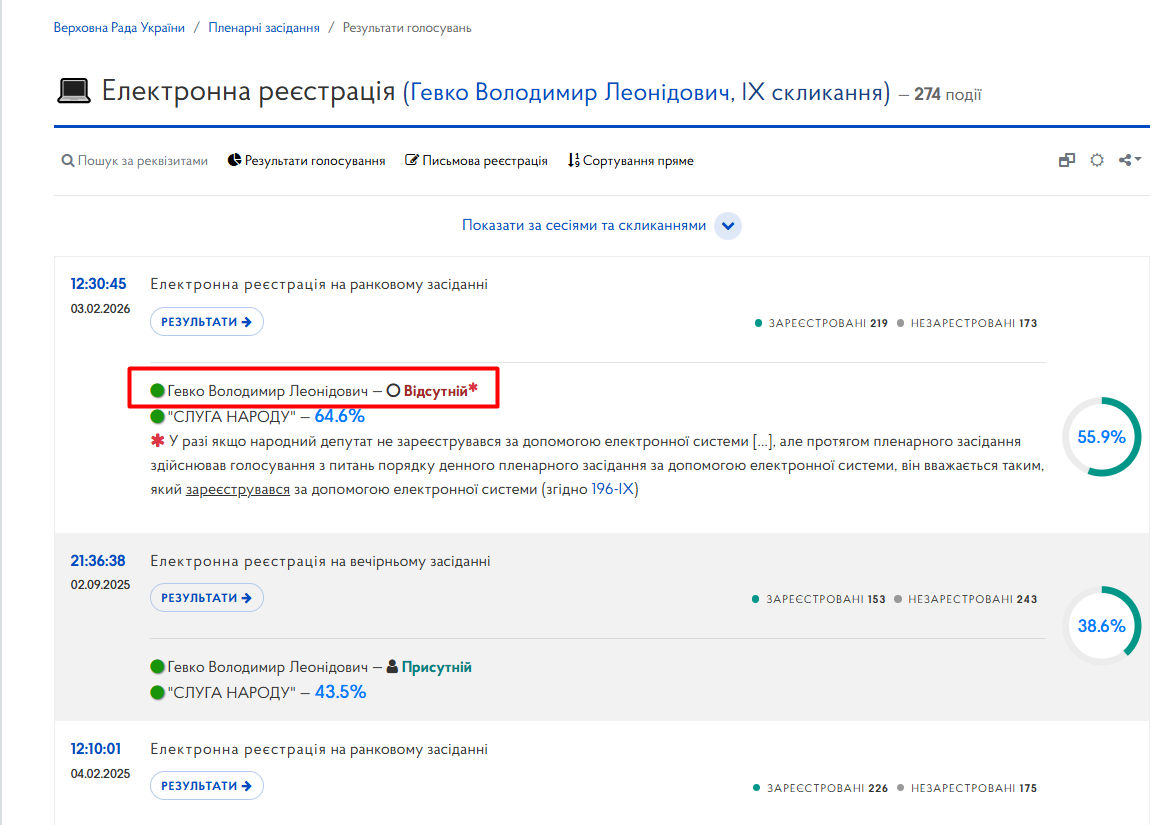Viewport: 1159px width, 825px height.
Task: Click РЕЗУЛЬТАТИ button for 04.02.2025 session
Action: click(207, 785)
